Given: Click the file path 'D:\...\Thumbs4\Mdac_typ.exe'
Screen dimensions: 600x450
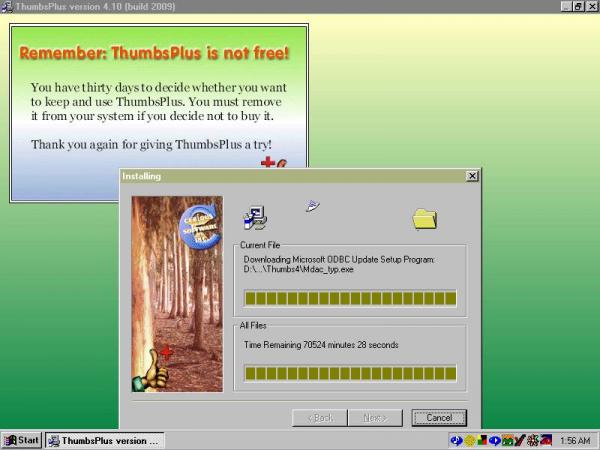Looking at the screenshot, I should click(x=298, y=269).
